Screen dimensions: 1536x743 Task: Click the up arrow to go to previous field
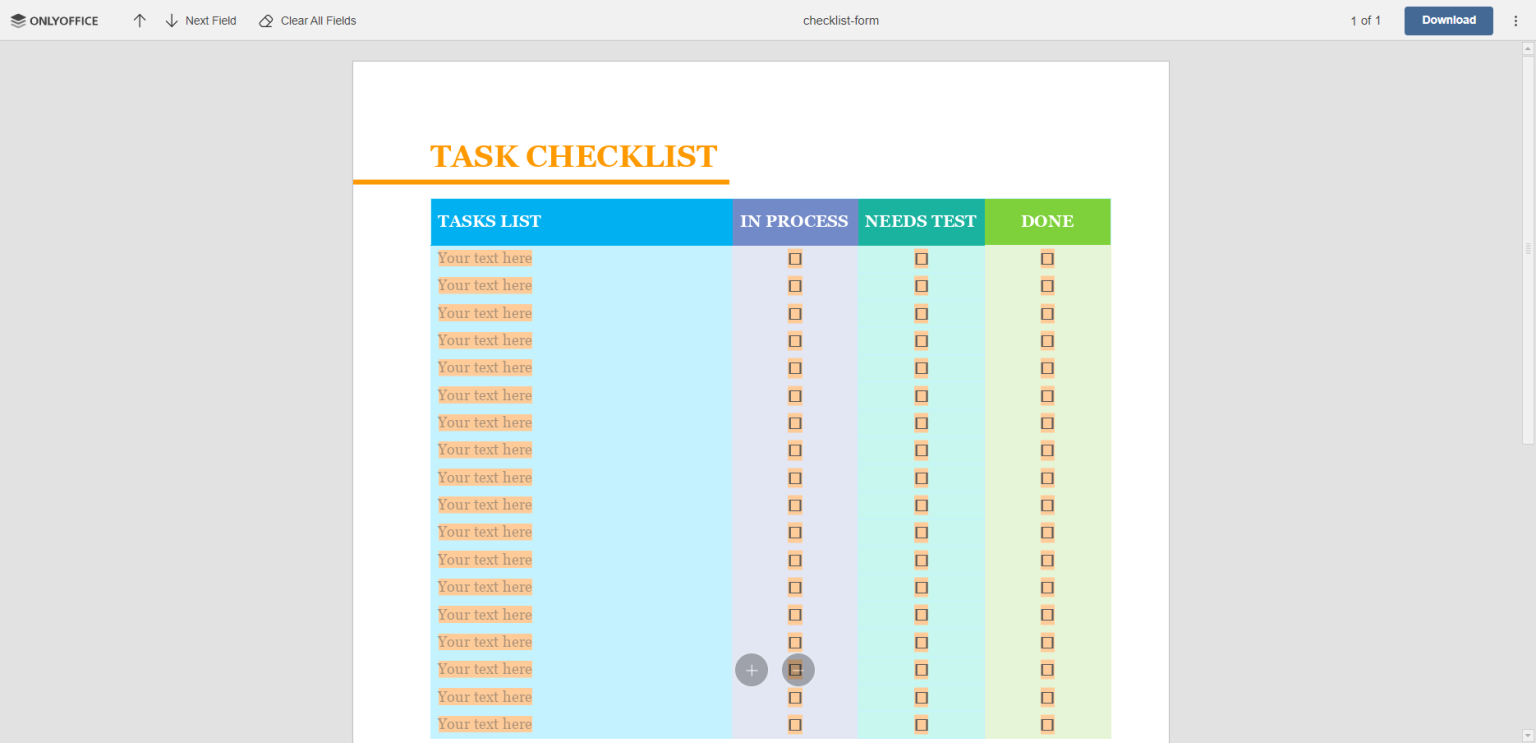pyautogui.click(x=139, y=19)
